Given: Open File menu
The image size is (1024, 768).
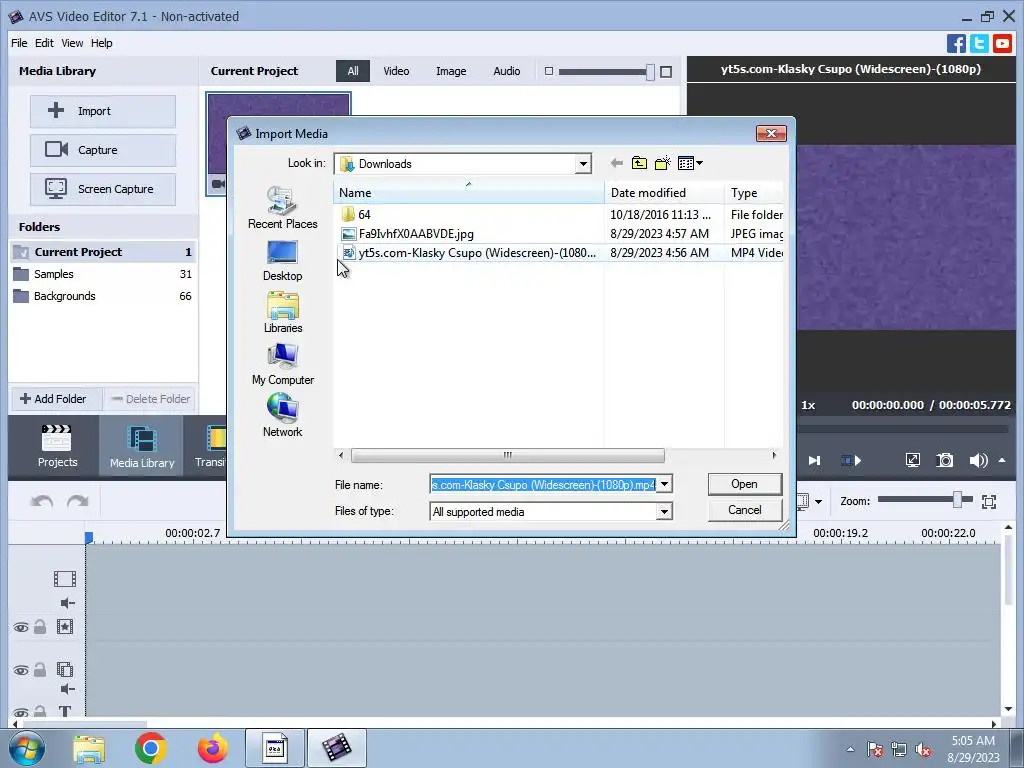Looking at the screenshot, I should [19, 43].
